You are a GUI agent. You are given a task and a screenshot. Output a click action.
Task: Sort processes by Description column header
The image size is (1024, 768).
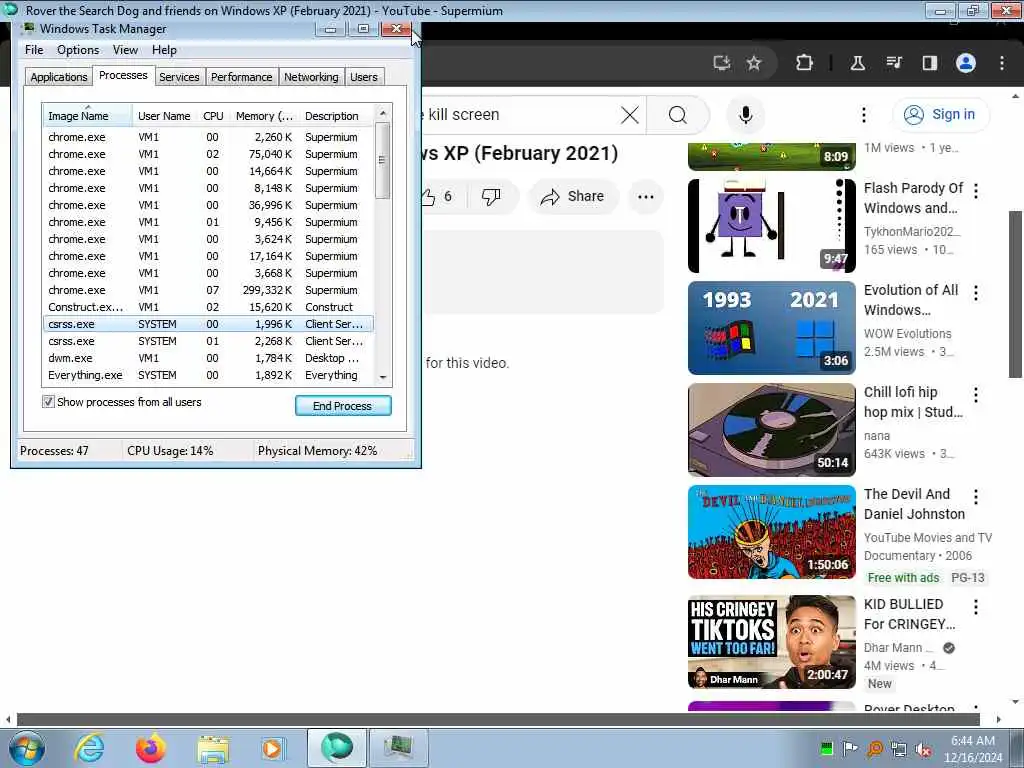click(x=336, y=116)
